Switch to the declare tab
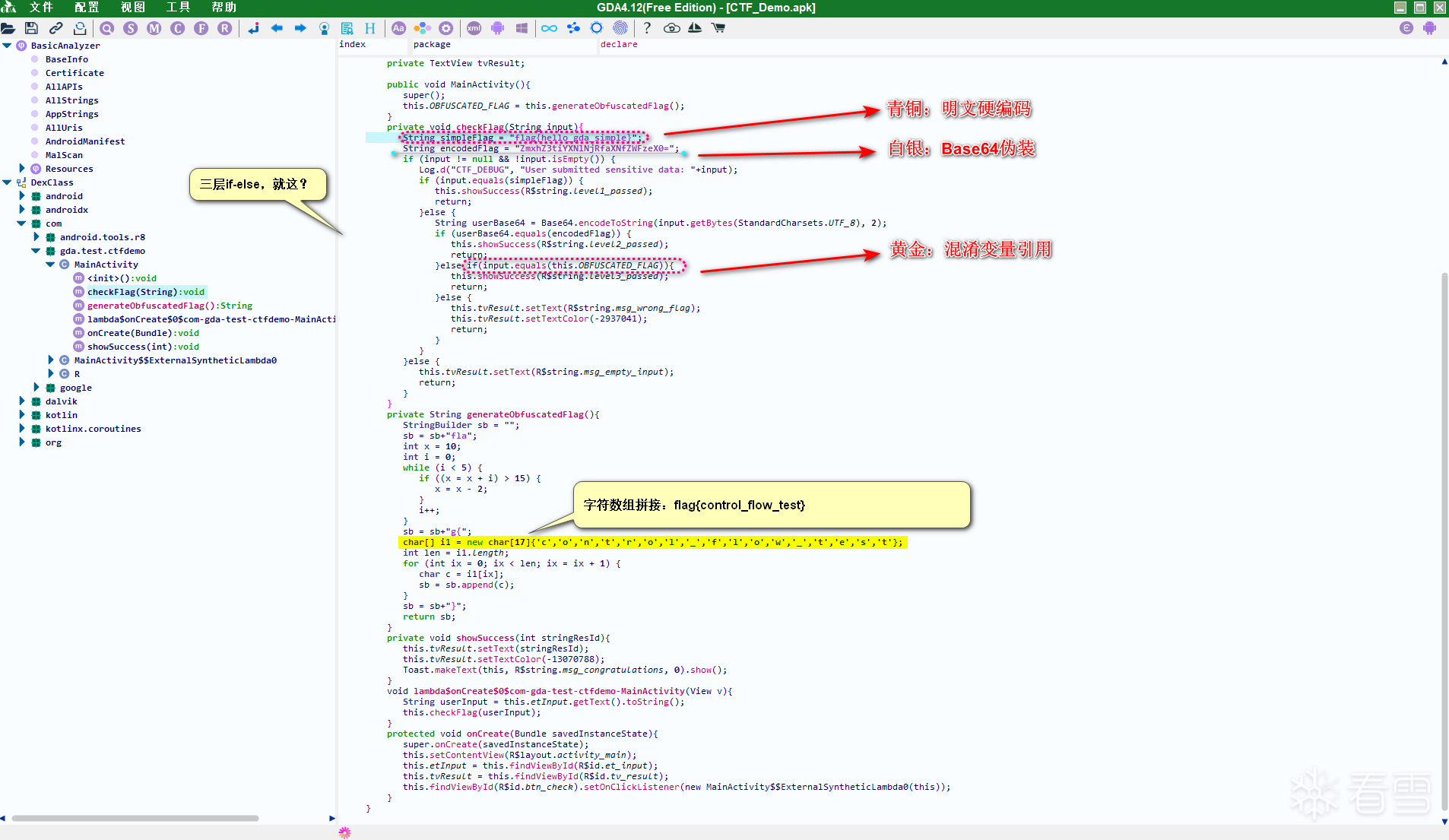Image resolution: width=1449 pixels, height=840 pixels. (x=619, y=44)
